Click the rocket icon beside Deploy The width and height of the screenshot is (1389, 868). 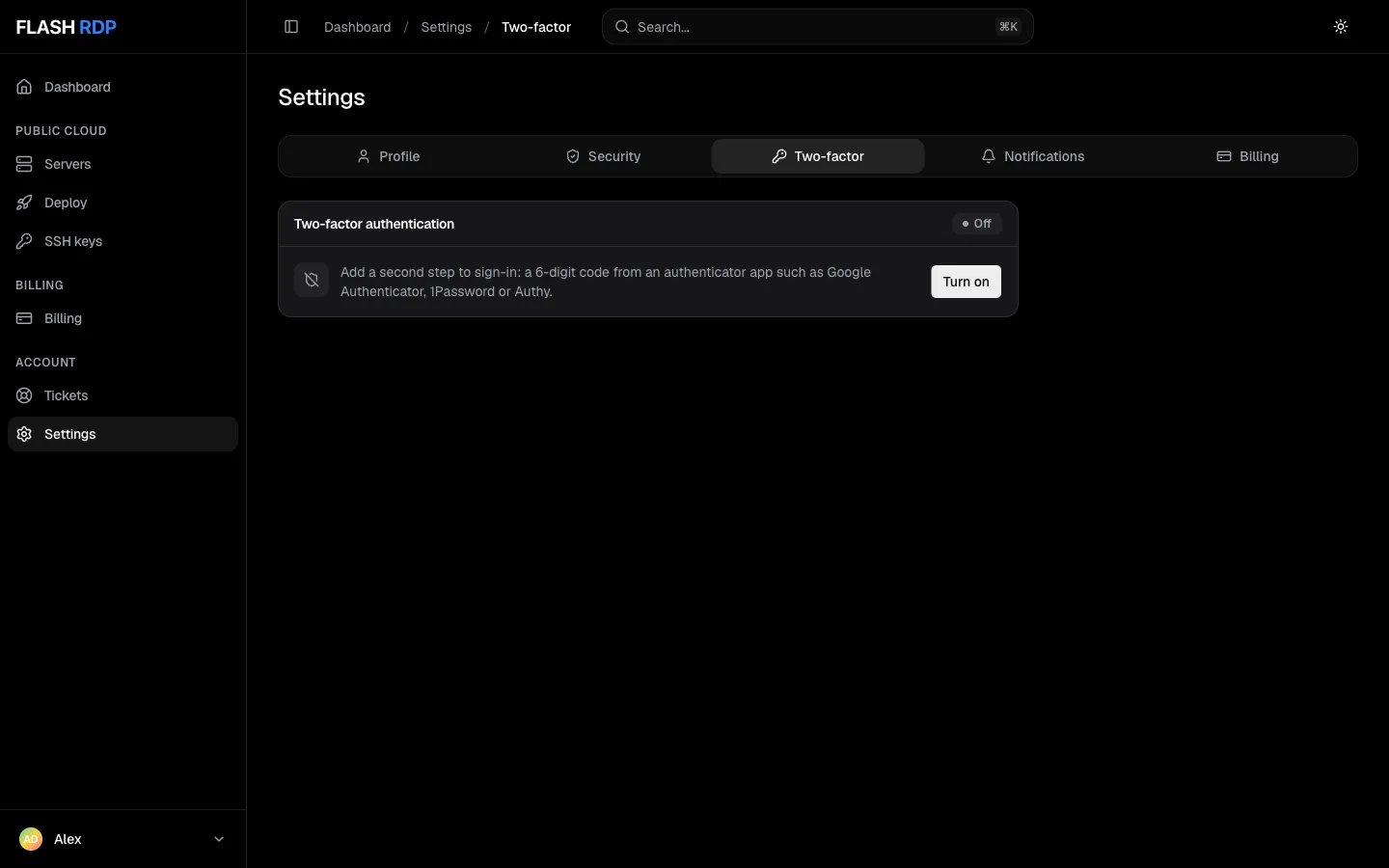click(x=24, y=203)
